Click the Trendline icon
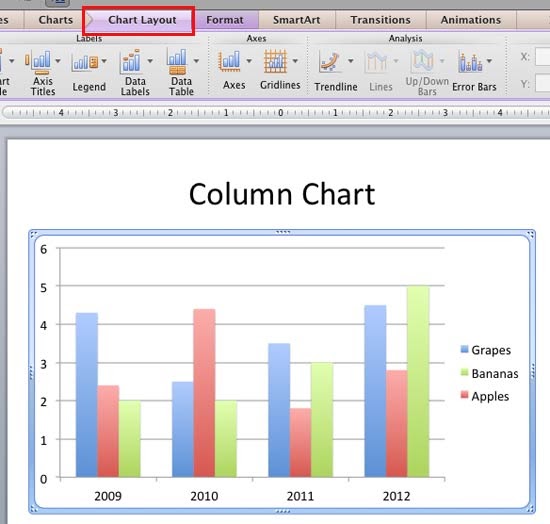Image resolution: width=550 pixels, height=524 pixels. click(329, 62)
